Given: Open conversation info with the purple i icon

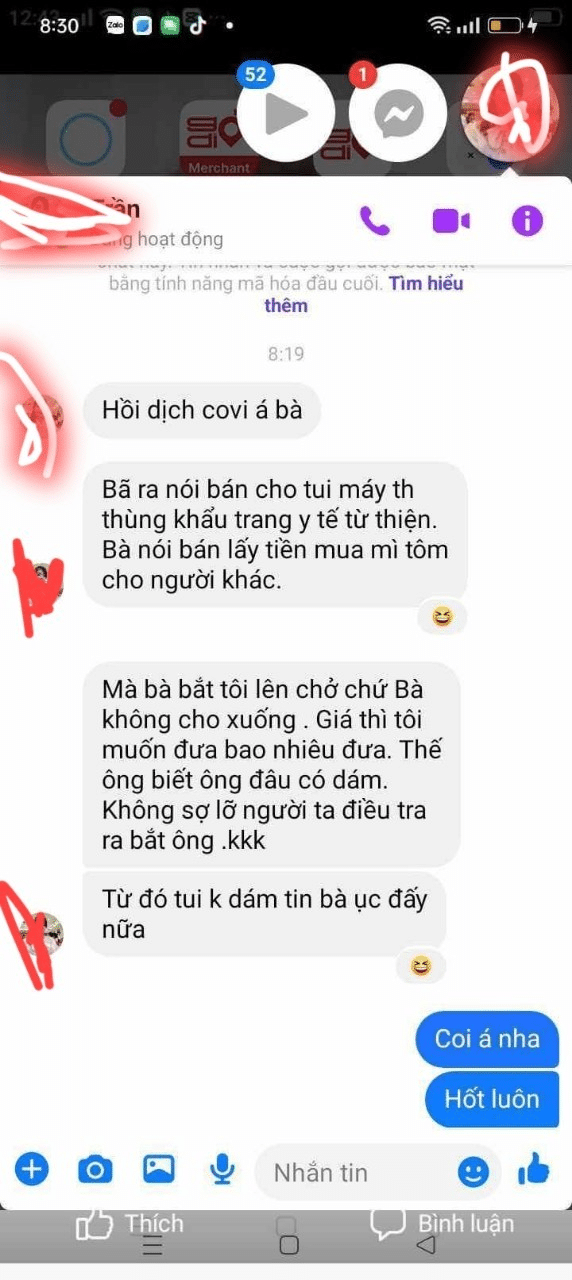Looking at the screenshot, I should [x=527, y=220].
